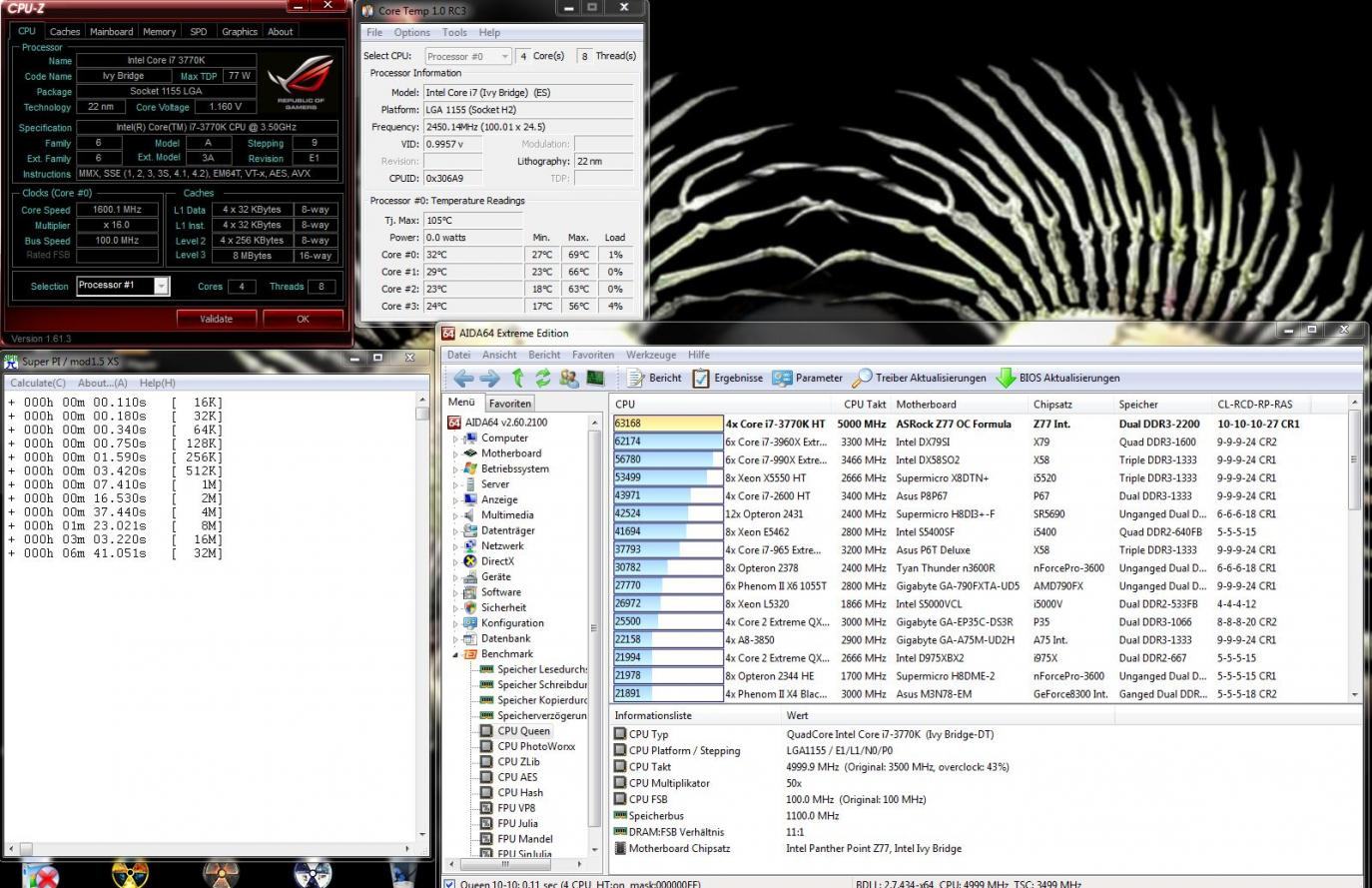Open the Core Temp Select CPU dropdown

coord(504,56)
